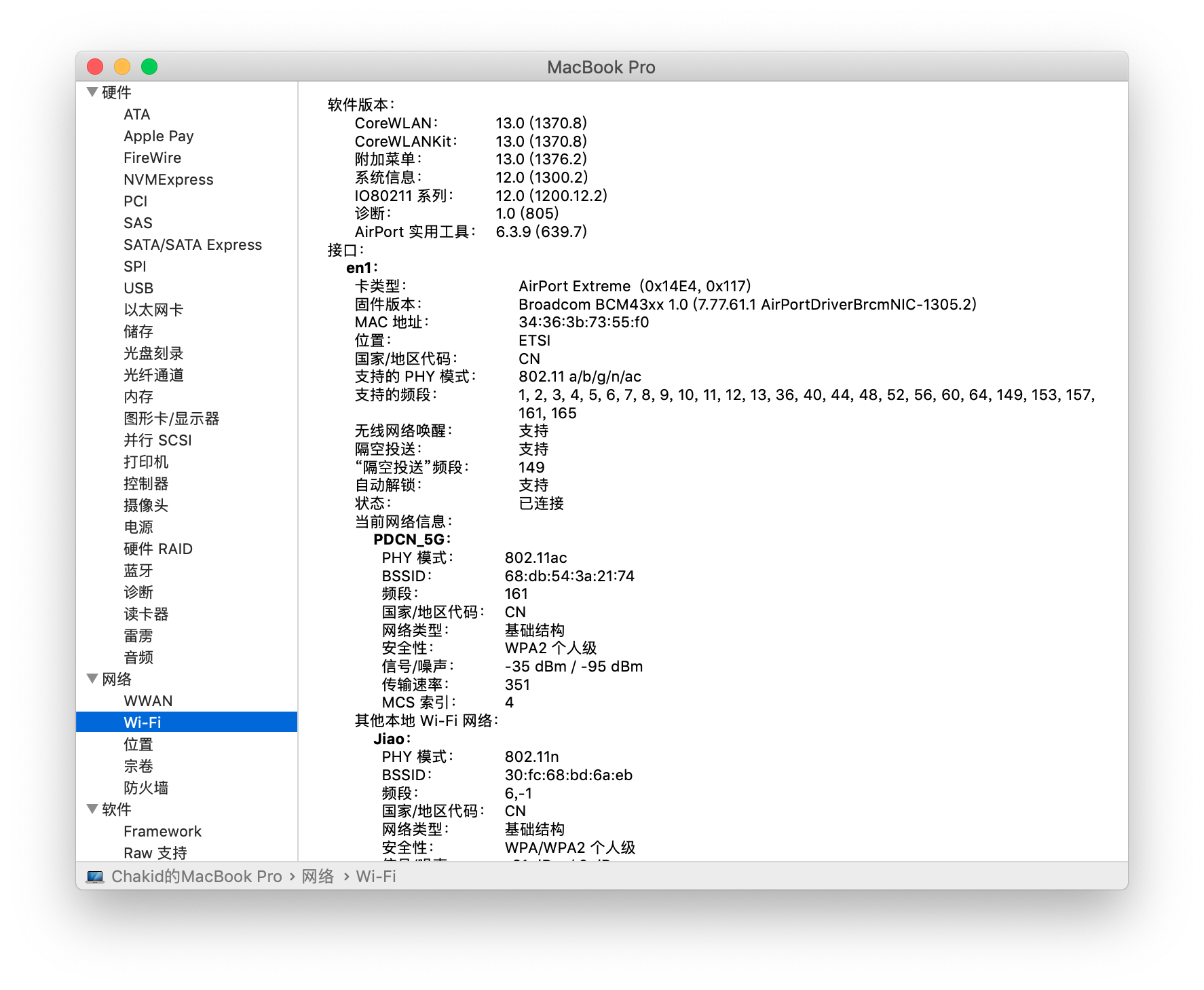Select ATA in the sidebar

[137, 114]
